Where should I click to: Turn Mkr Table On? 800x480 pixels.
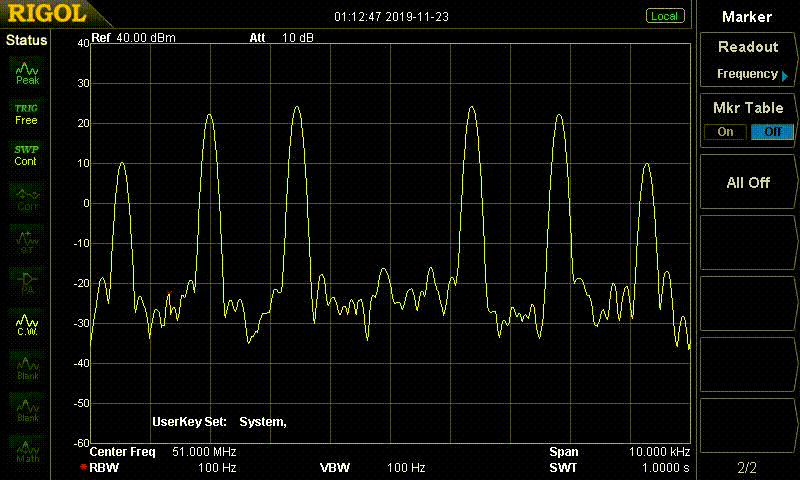pos(725,131)
